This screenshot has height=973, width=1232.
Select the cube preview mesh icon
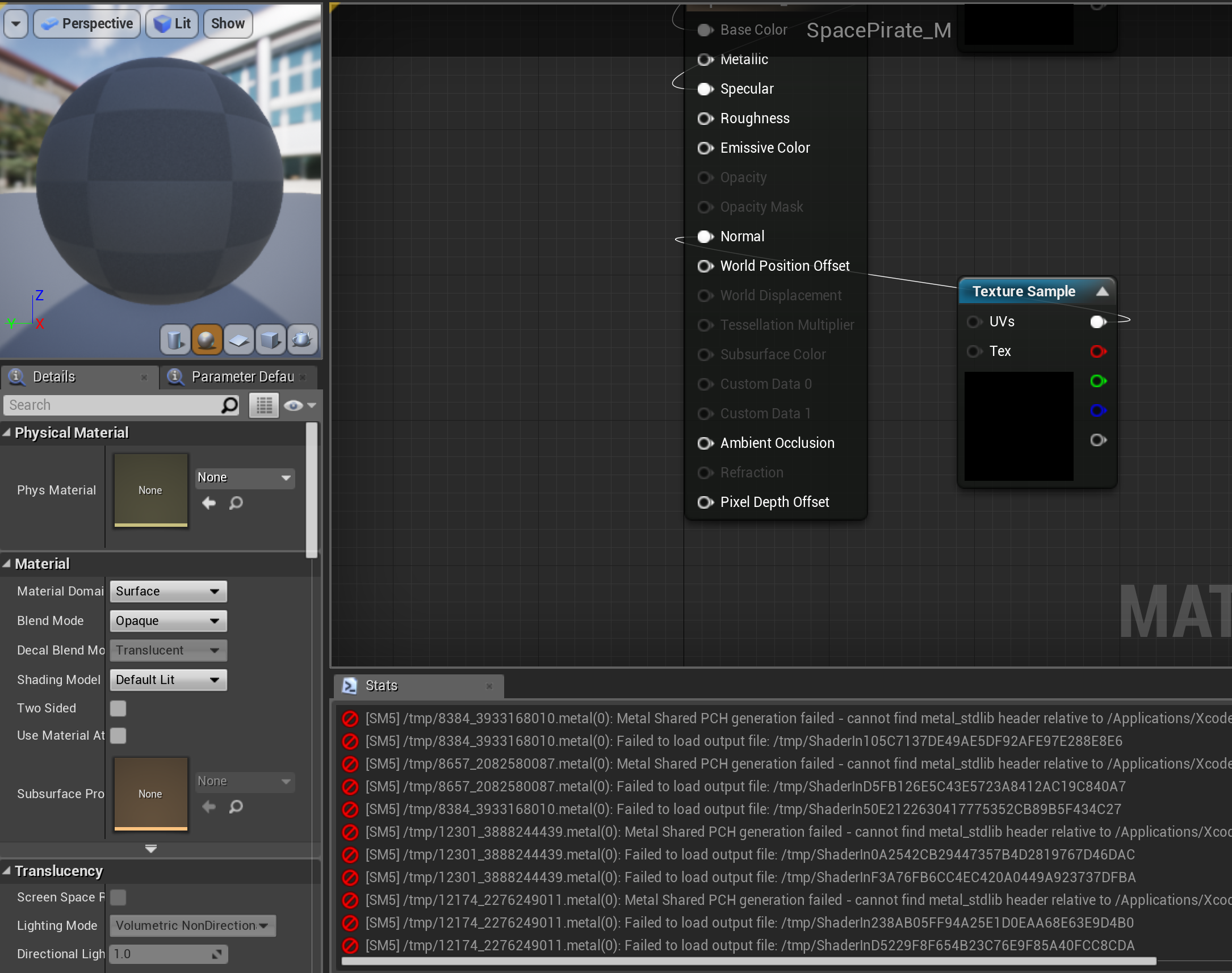tap(270, 340)
